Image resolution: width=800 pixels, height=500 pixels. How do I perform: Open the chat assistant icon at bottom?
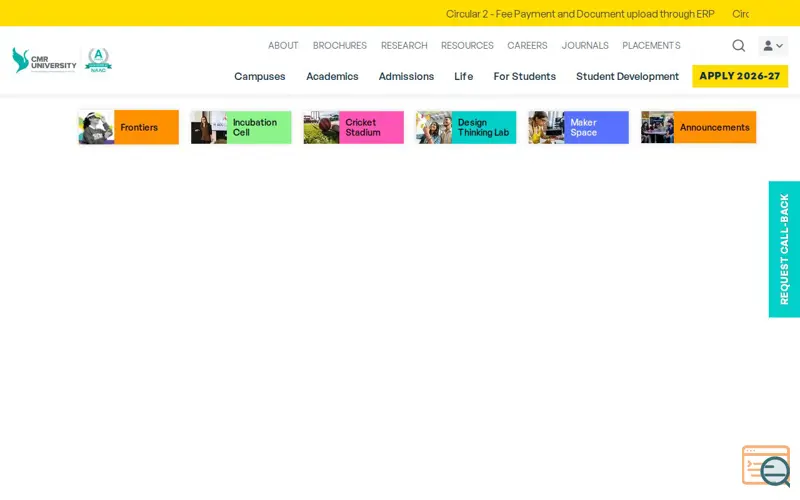coord(766,466)
